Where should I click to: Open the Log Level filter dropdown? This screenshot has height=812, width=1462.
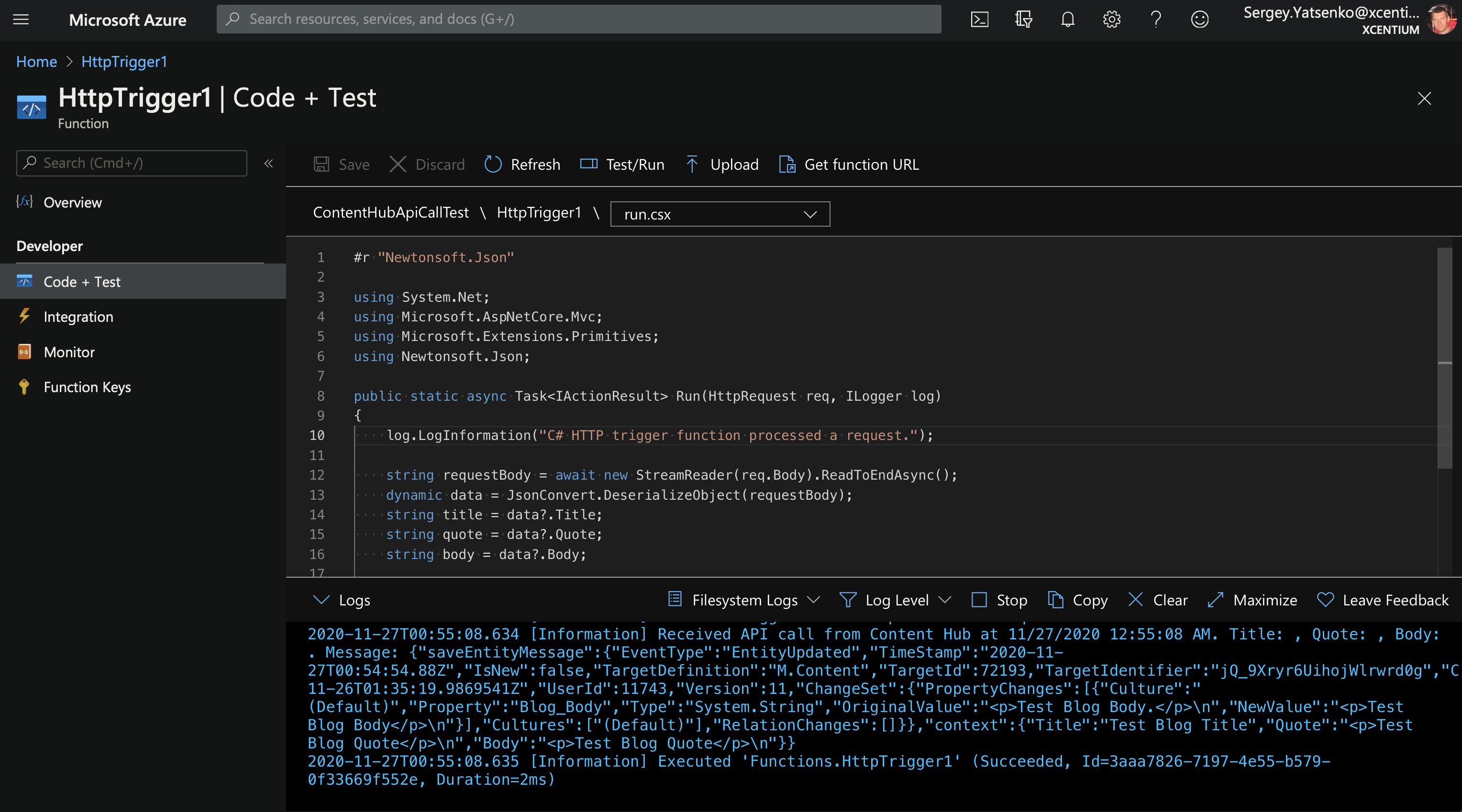point(896,600)
